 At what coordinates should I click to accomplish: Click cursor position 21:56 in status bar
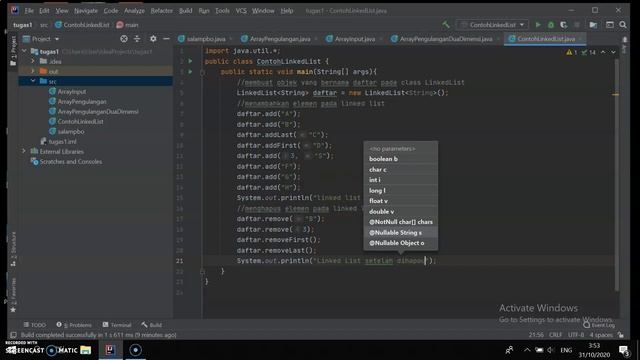pos(536,335)
